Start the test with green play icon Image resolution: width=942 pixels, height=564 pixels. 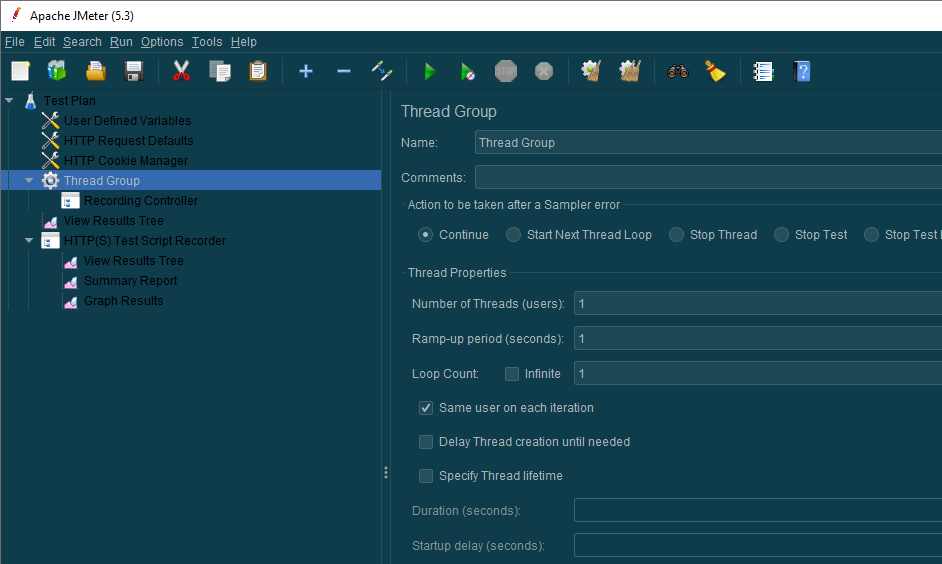click(x=430, y=71)
